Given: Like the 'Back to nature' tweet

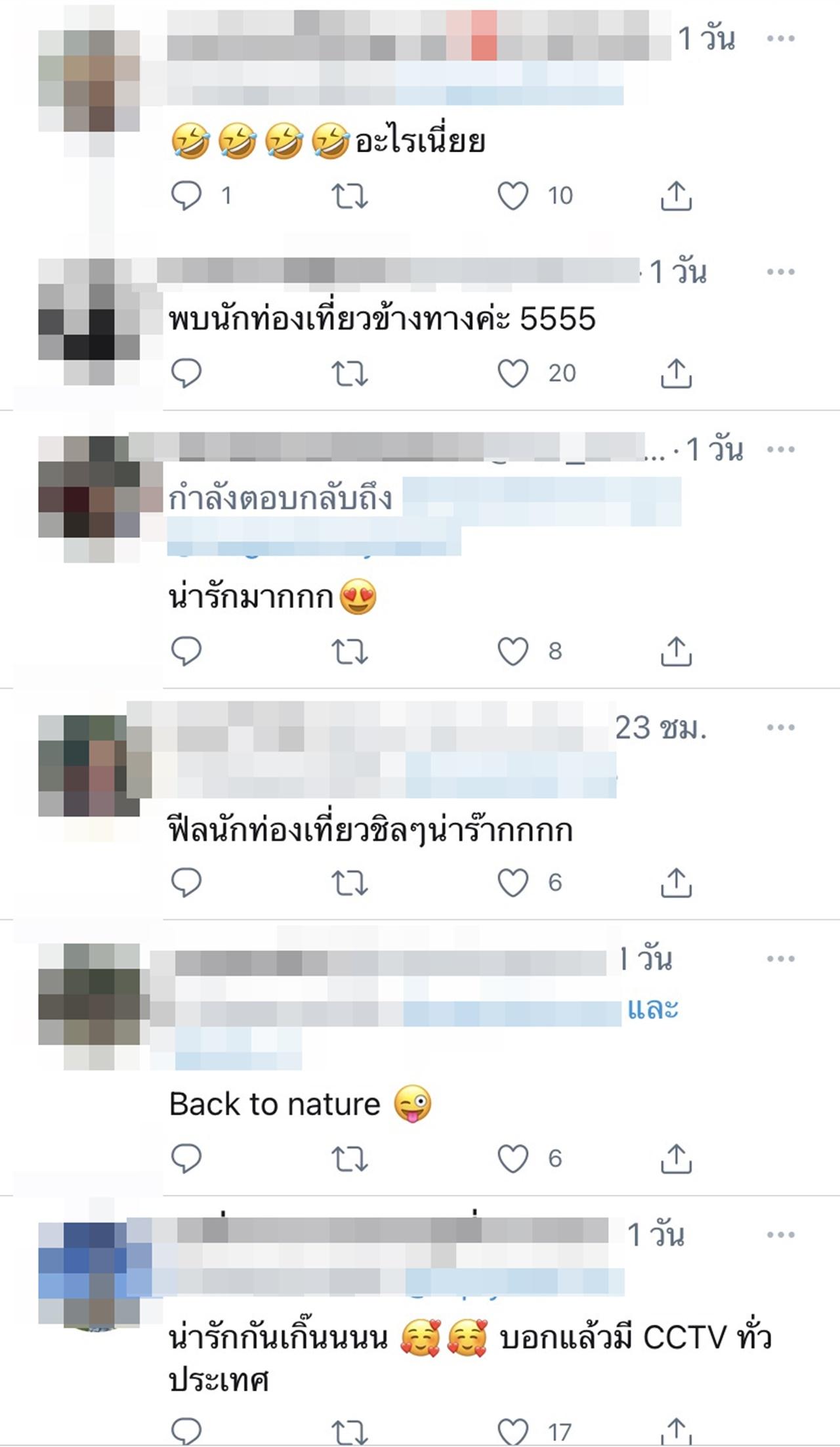Looking at the screenshot, I should point(513,1159).
